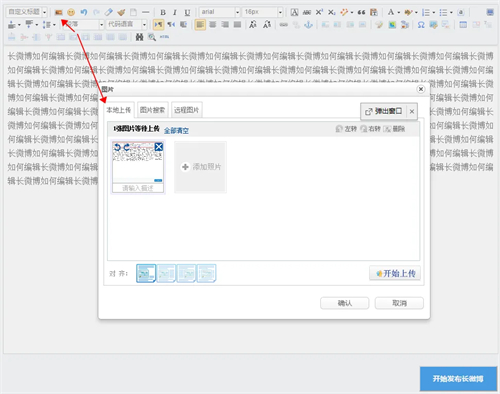Click the magnifier preview icon
Screen dimensions: 500x394
click(x=152, y=37)
